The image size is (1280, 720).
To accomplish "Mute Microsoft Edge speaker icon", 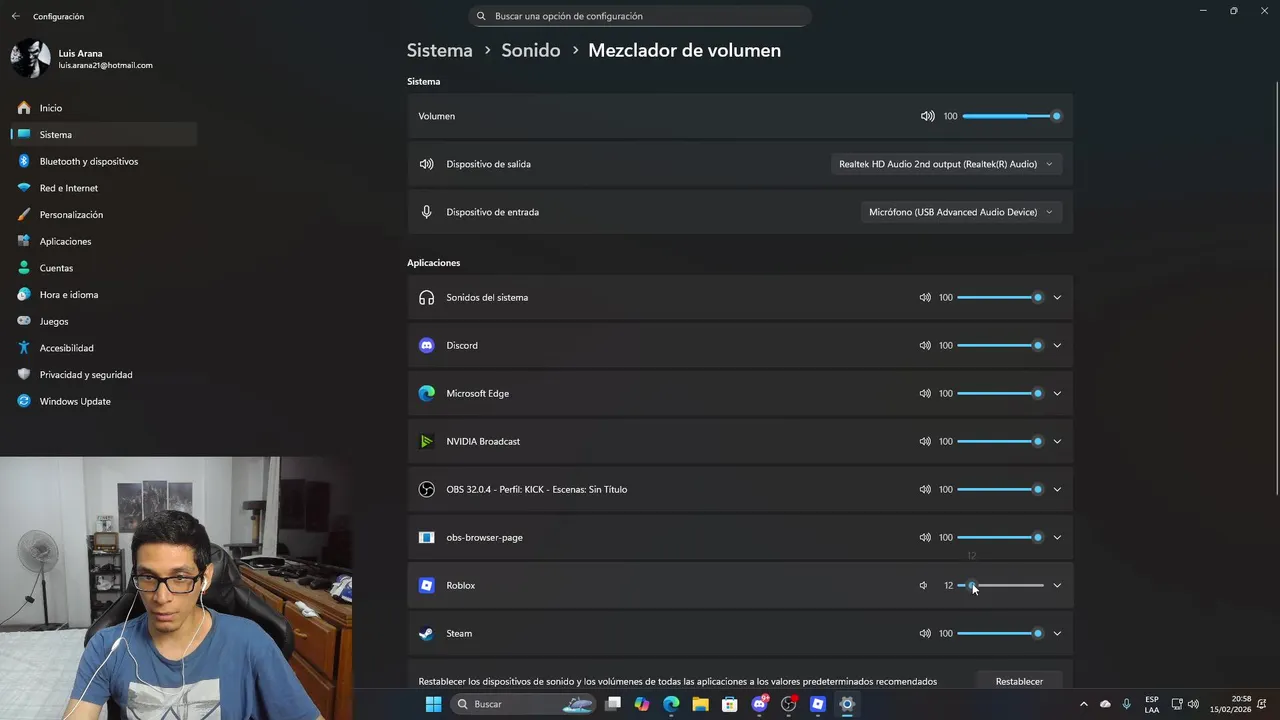I will point(925,393).
